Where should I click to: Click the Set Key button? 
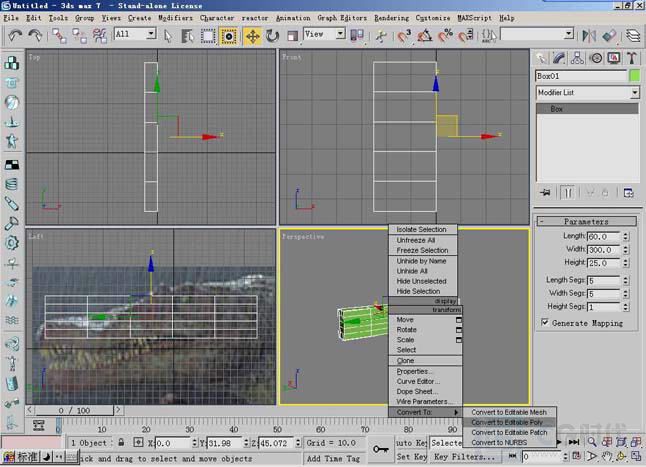point(412,457)
